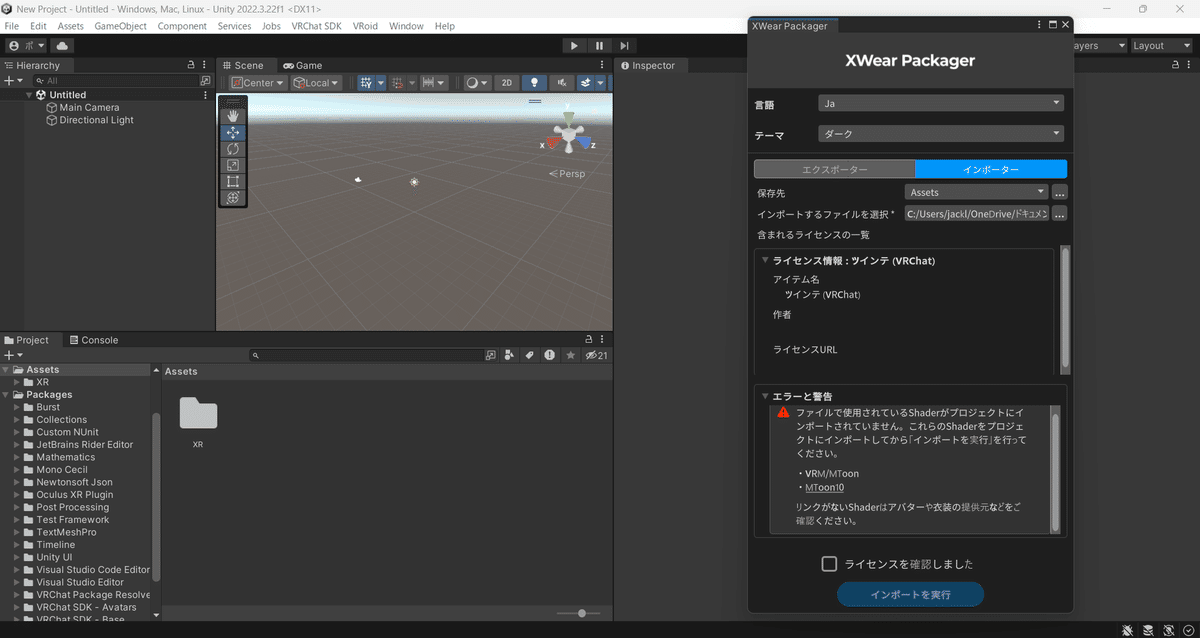1200x638 pixels.
Task: Browse for import file button
Action: click(1059, 213)
